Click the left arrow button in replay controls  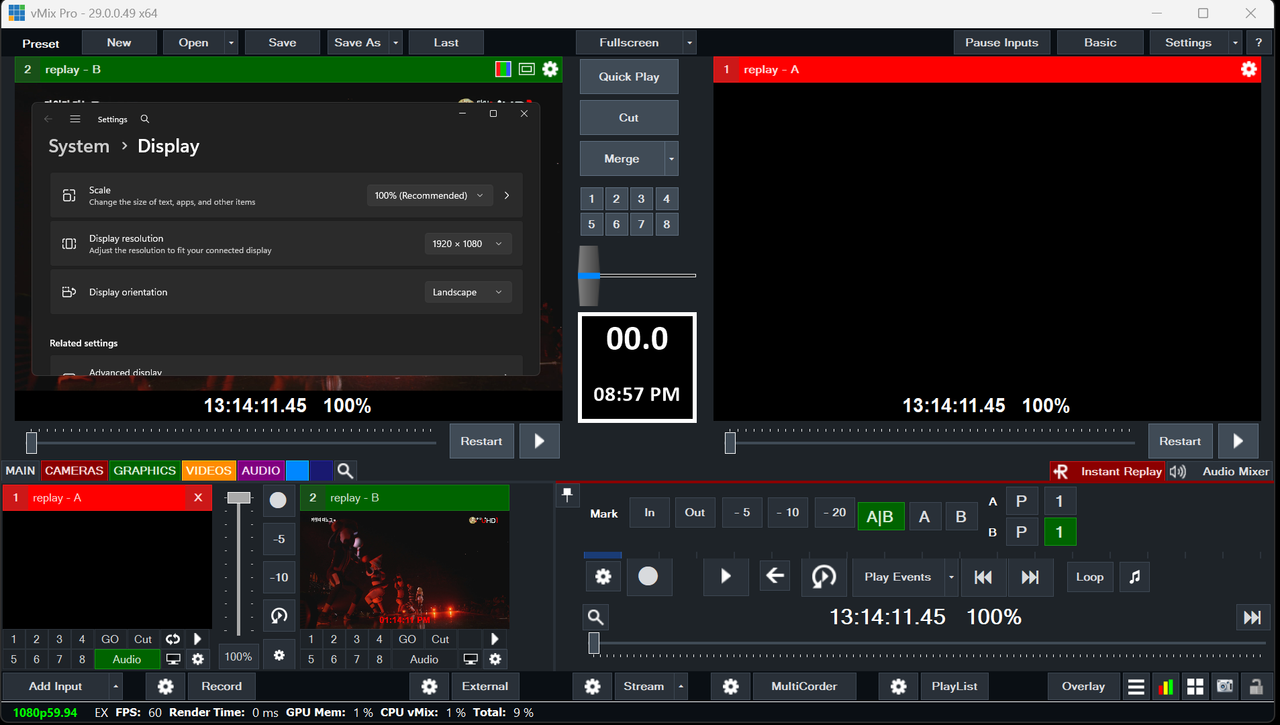tap(775, 577)
